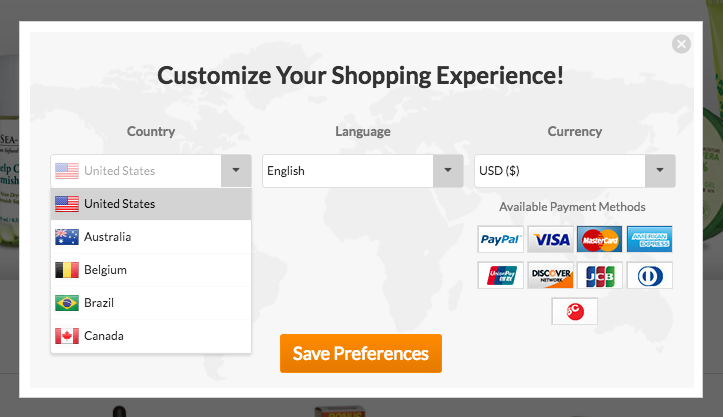723x417 pixels.
Task: Collapse the Country dropdown arrow
Action: coord(235,171)
